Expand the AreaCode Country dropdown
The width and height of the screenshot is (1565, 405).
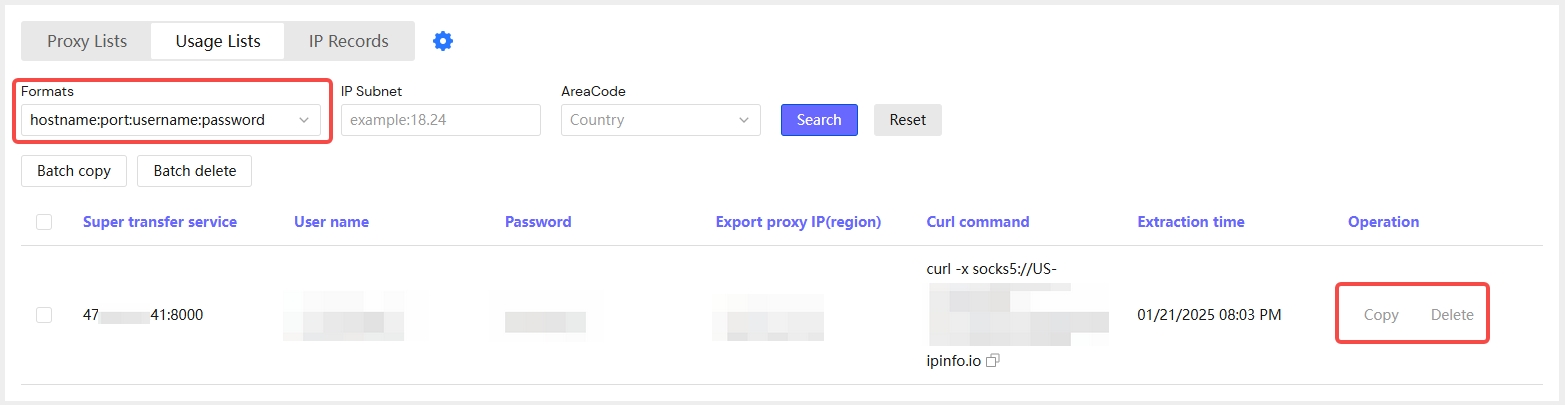(660, 120)
